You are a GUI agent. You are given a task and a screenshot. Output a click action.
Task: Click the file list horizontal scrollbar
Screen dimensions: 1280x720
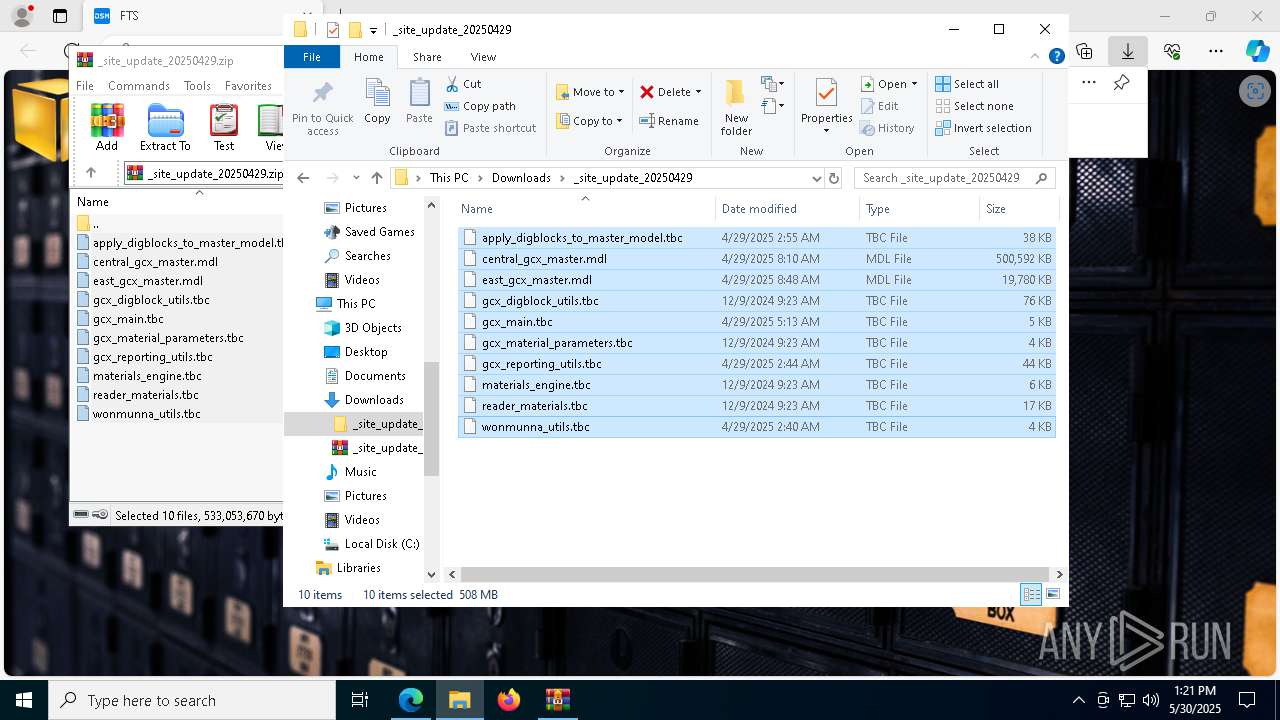point(756,574)
